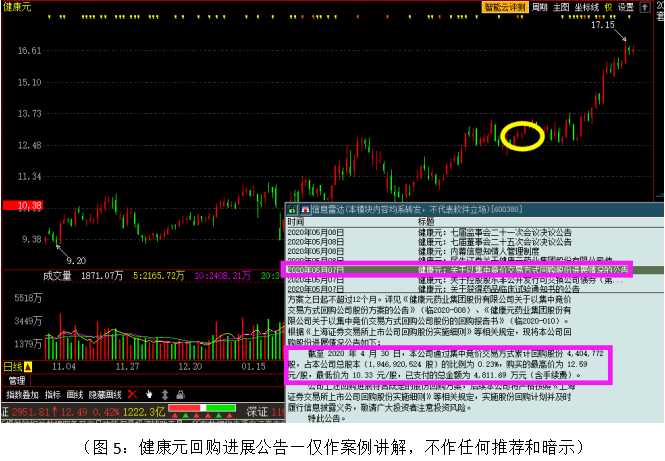Toggle 指数叠加 index overlay
This screenshot has width=665, height=461.
pyautogui.click(x=21, y=395)
